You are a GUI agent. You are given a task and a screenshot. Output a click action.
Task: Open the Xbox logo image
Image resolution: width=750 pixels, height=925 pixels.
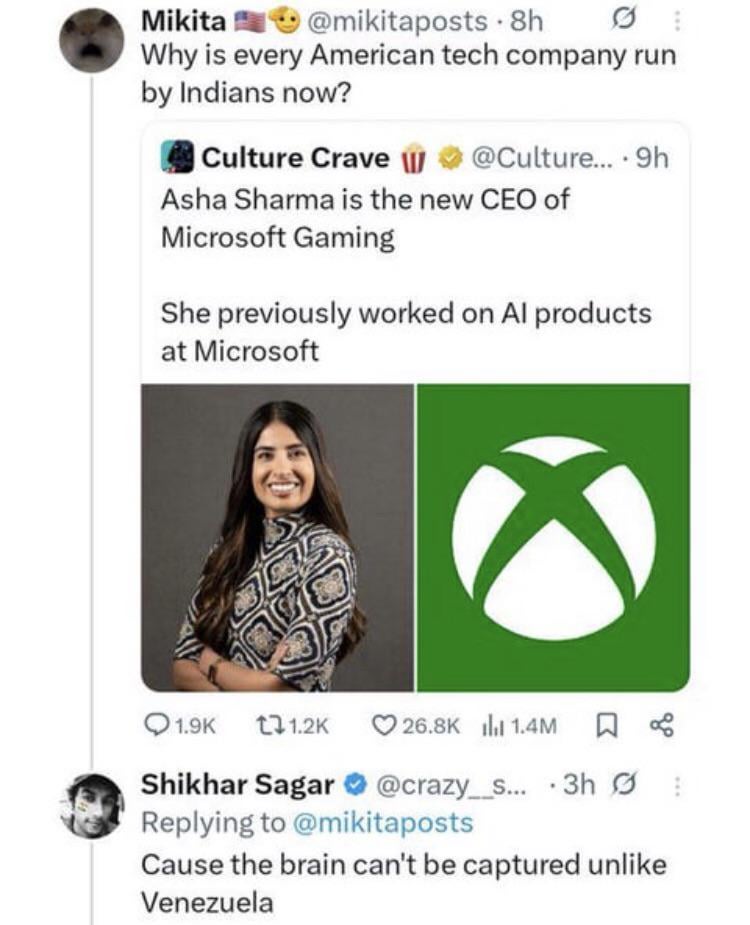[553, 538]
